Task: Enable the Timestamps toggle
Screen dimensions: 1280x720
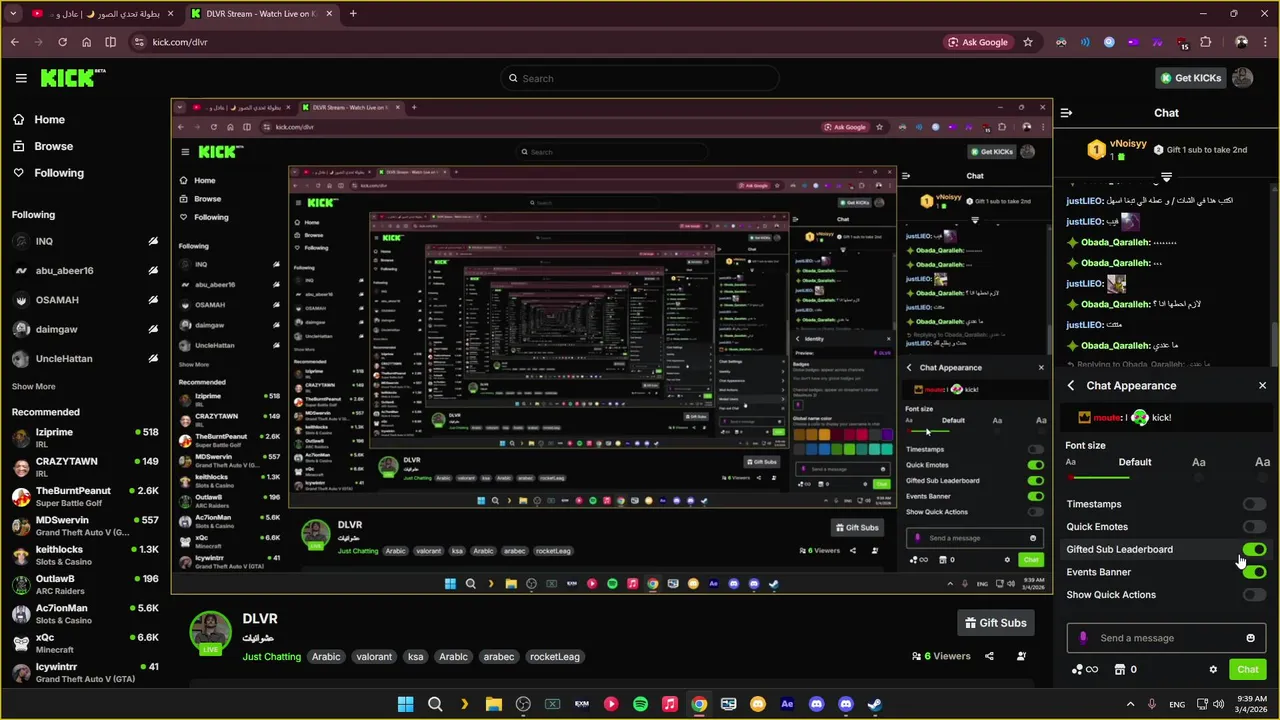Action: point(1254,504)
